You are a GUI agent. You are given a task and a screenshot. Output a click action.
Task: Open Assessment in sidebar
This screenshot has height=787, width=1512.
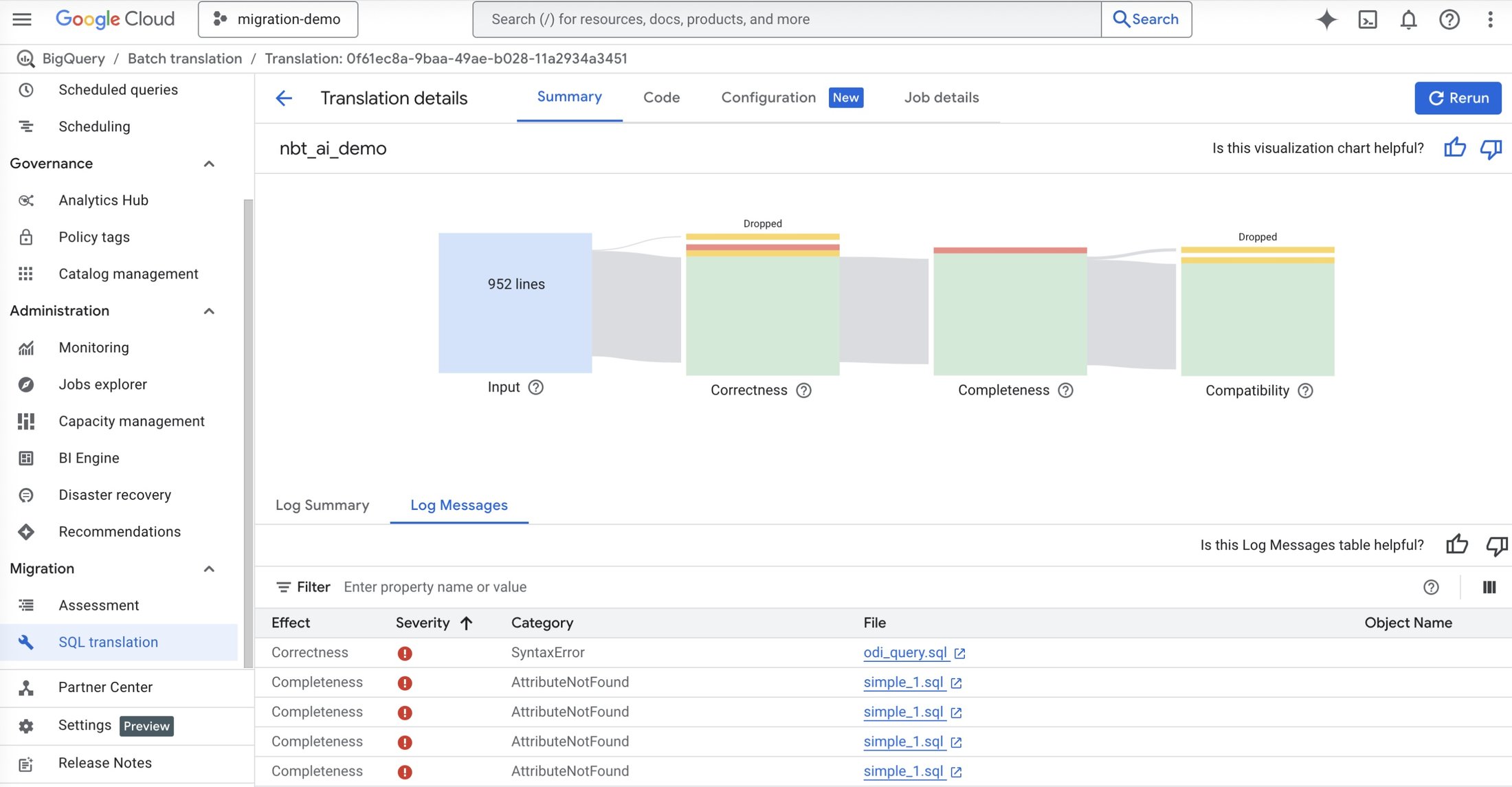tap(118, 606)
